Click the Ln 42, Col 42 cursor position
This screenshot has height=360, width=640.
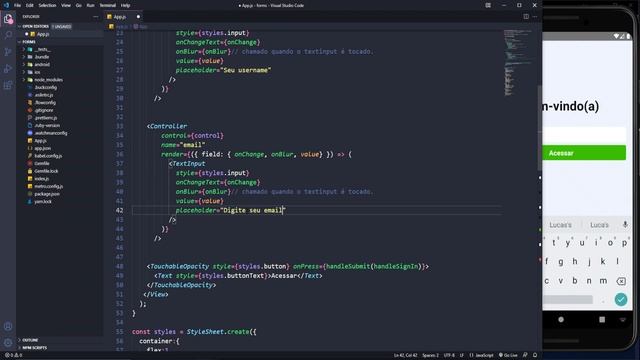pos(405,355)
